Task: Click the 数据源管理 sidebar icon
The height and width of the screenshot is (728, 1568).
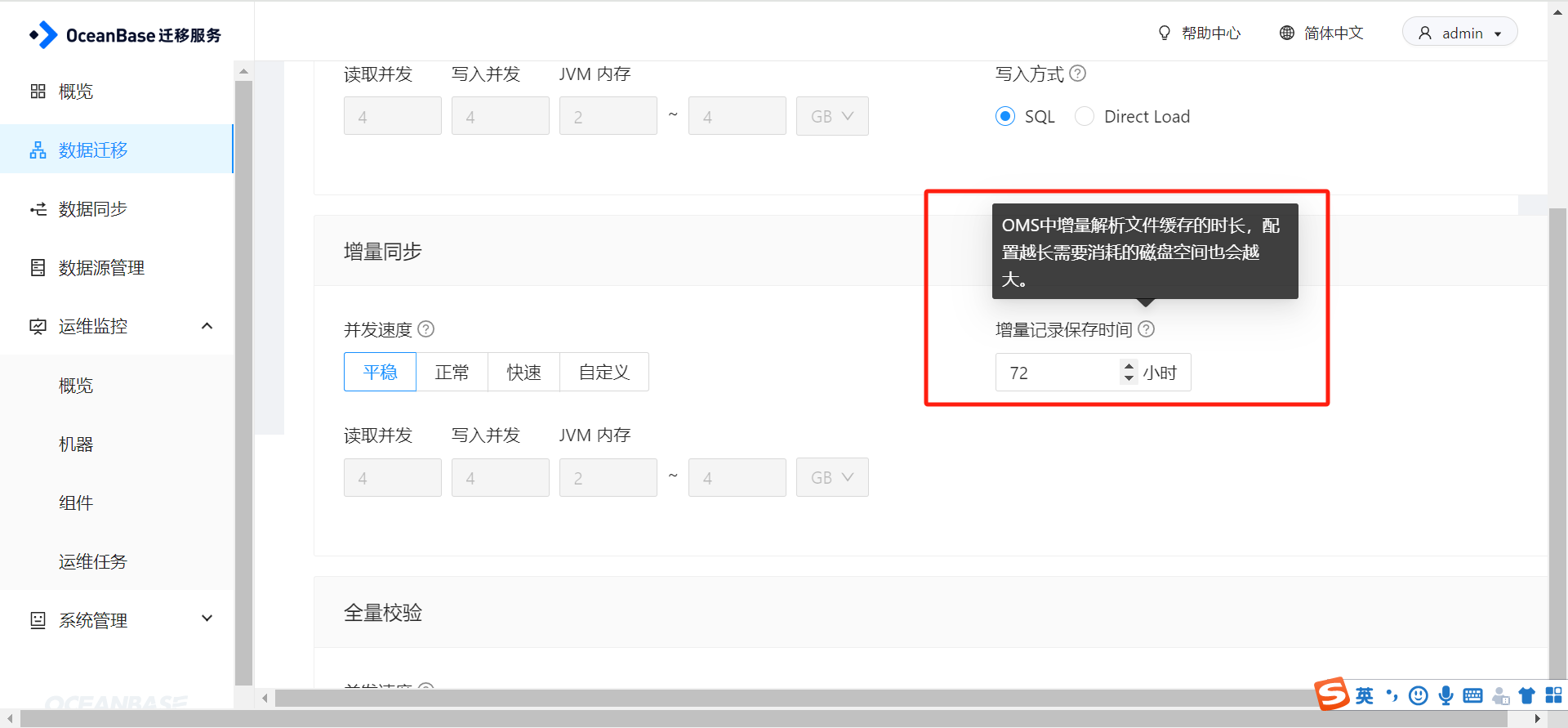Action: coord(38,268)
